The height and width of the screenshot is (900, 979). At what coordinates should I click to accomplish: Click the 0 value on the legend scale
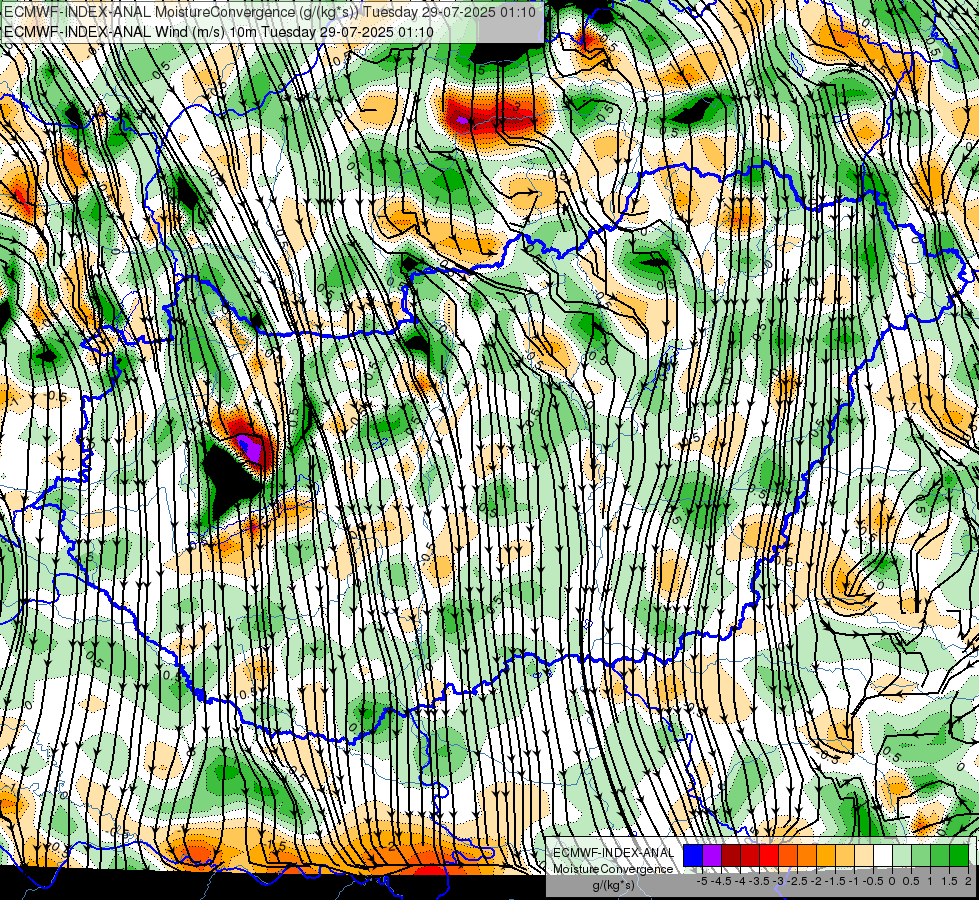(892, 881)
